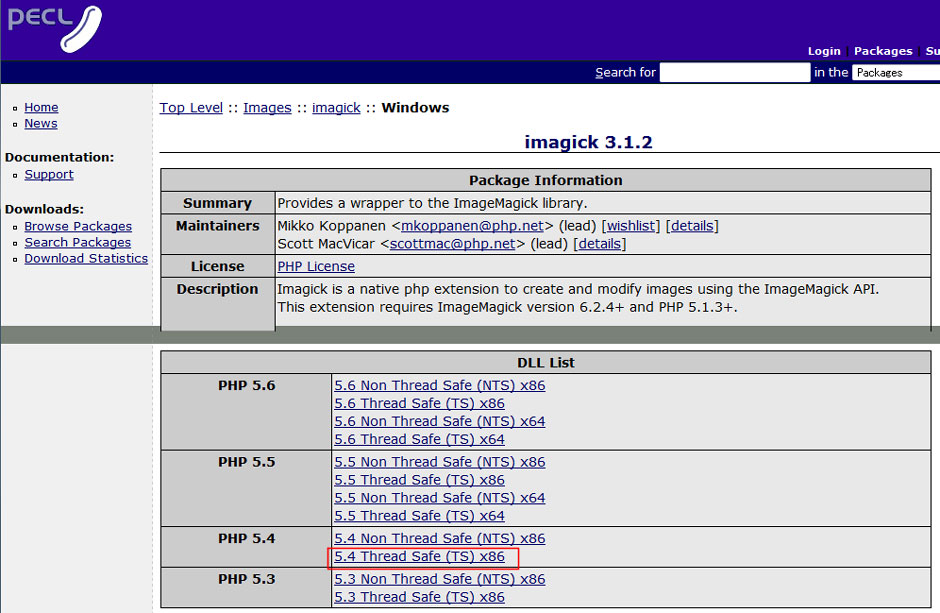
Task: Open Download Statistics link
Action: point(86,258)
